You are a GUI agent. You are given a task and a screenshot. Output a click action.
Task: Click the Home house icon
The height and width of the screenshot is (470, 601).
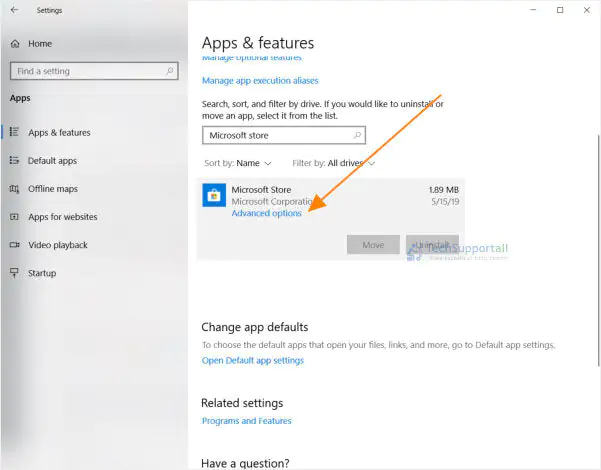[x=15, y=44]
